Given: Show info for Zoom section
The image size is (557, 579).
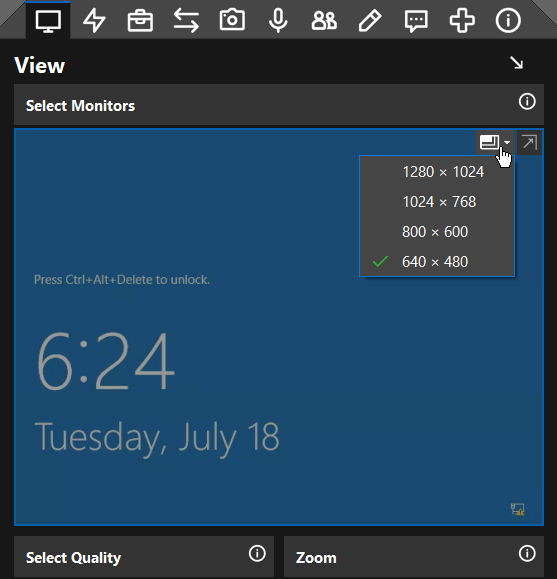Looking at the screenshot, I should (527, 553).
